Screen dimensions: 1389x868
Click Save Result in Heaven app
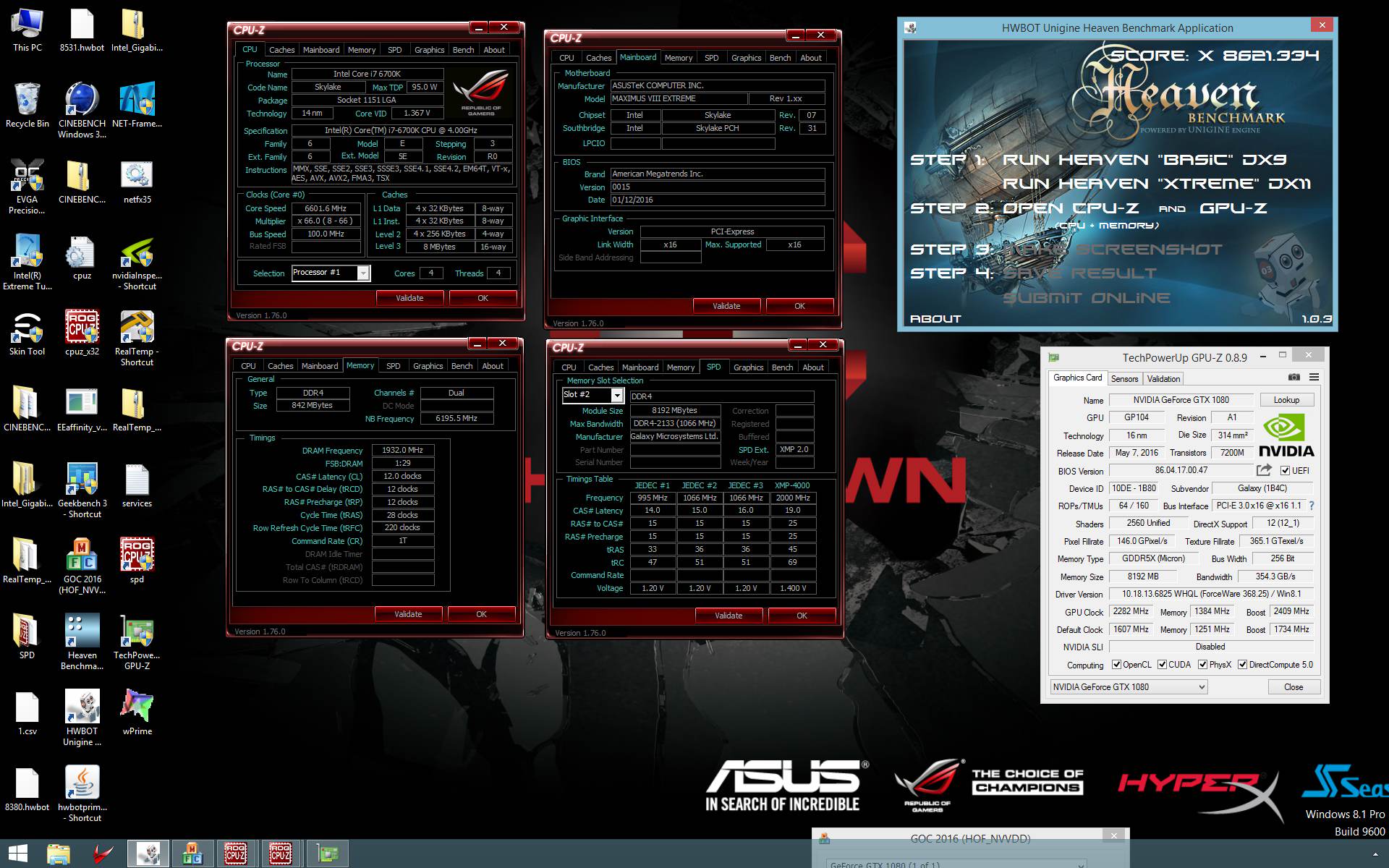click(x=1079, y=273)
